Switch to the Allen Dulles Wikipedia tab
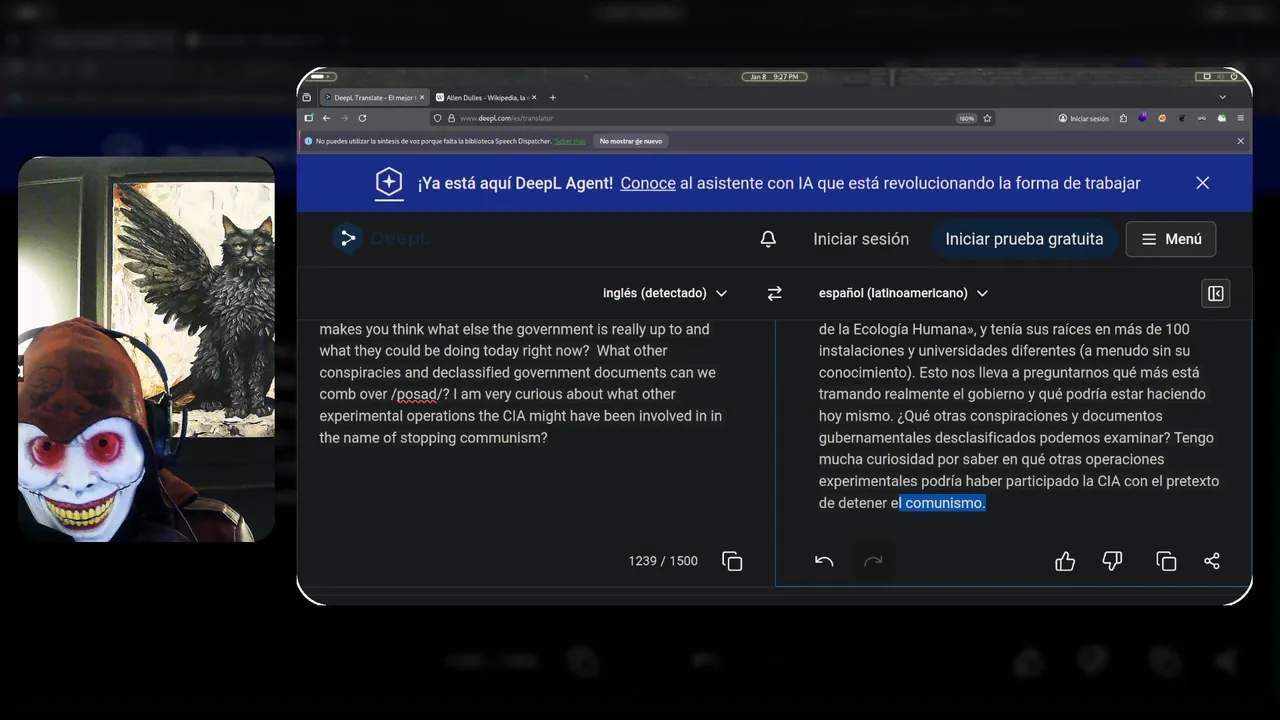 [x=487, y=98]
